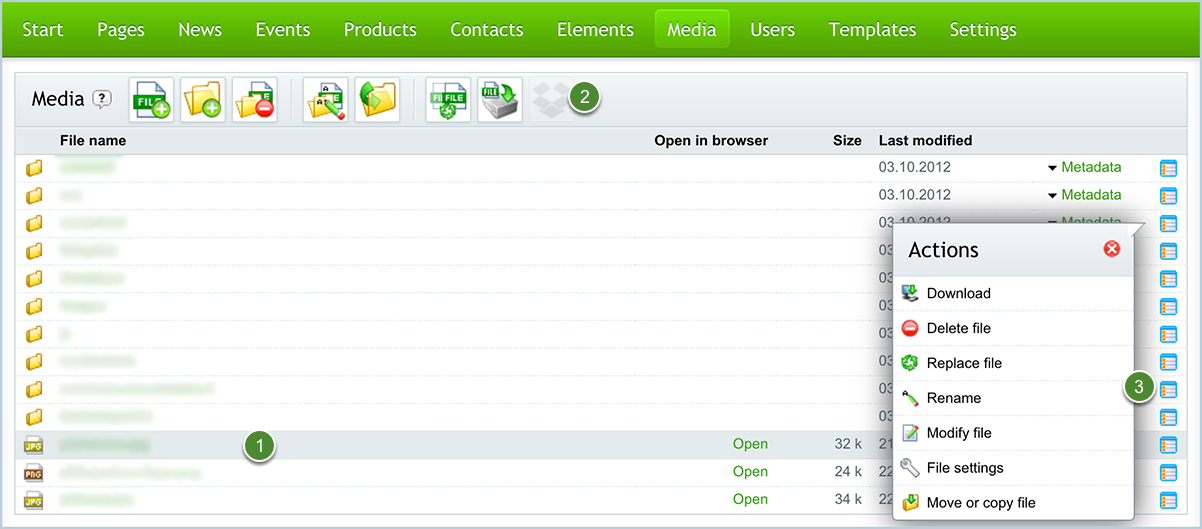Click the File name column header

[93, 140]
